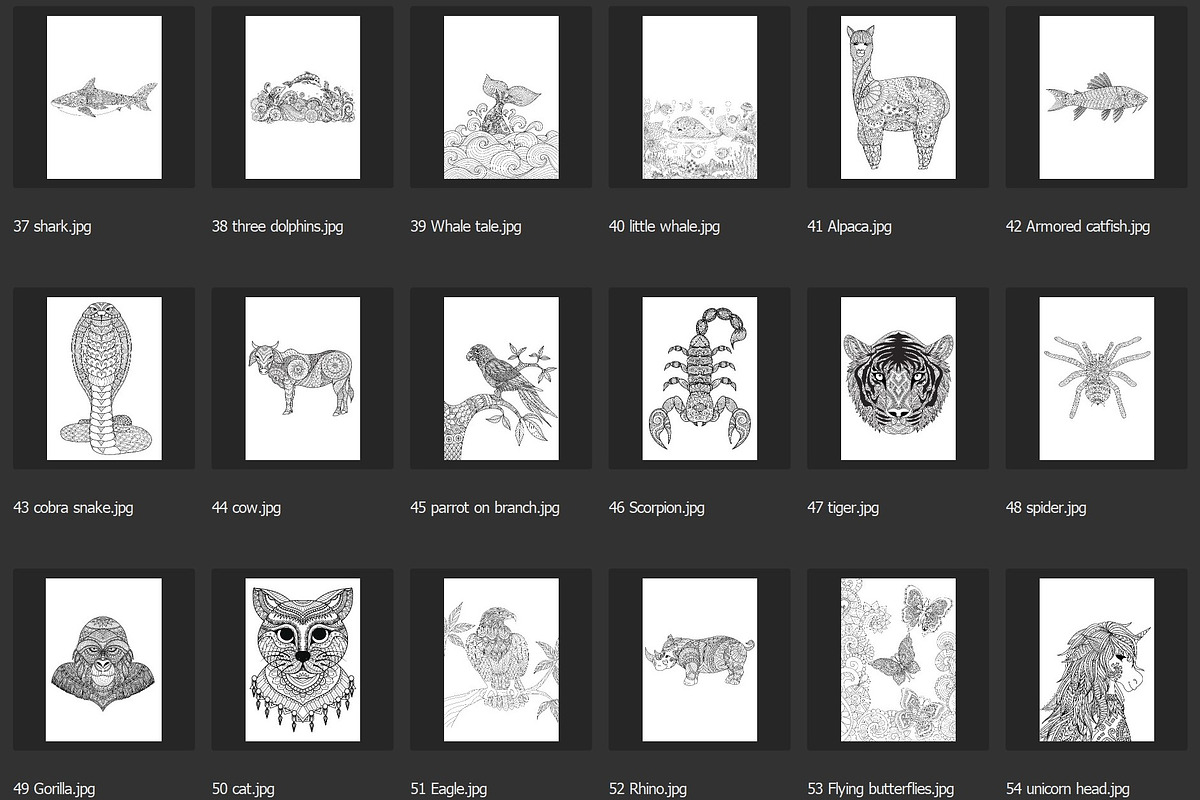Pick the unicorn head thumbnail
The height and width of the screenshot is (800, 1200).
coord(1097,660)
